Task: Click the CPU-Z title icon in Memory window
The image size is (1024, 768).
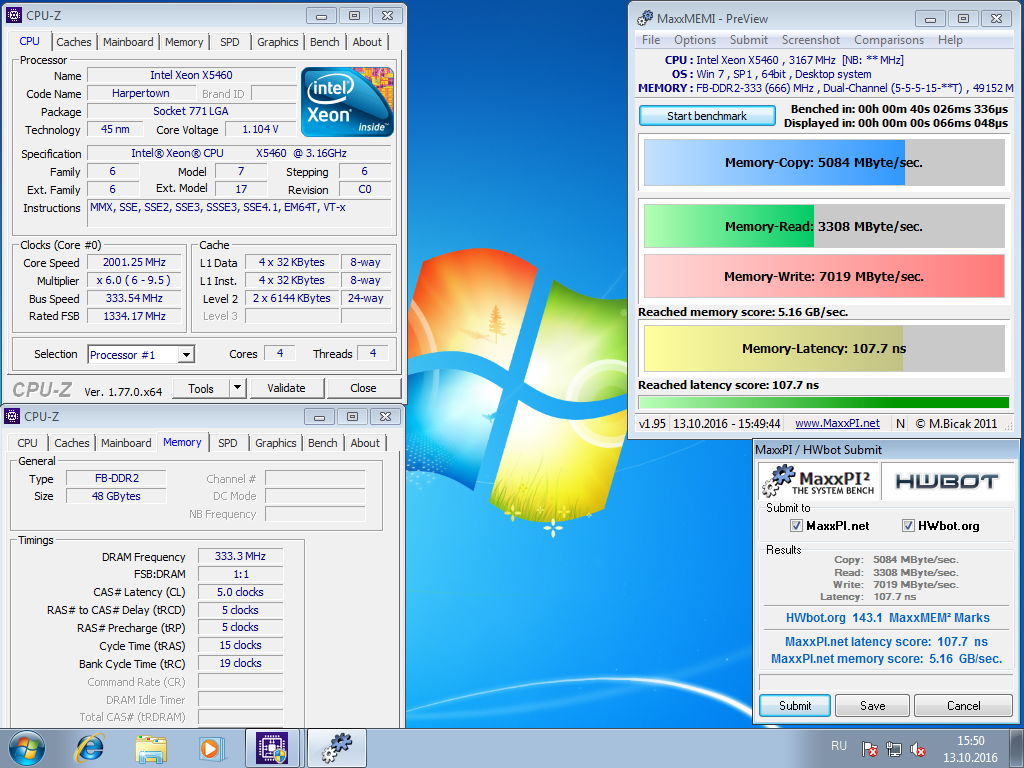Action: 11,416
